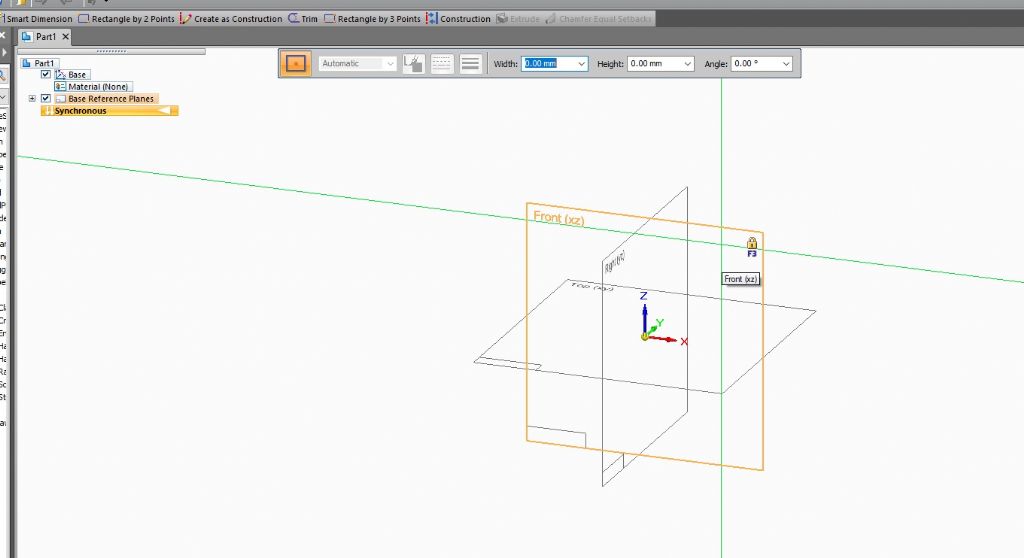Click the Top (xy) plane label
The width and height of the screenshot is (1024, 558).
(592, 286)
